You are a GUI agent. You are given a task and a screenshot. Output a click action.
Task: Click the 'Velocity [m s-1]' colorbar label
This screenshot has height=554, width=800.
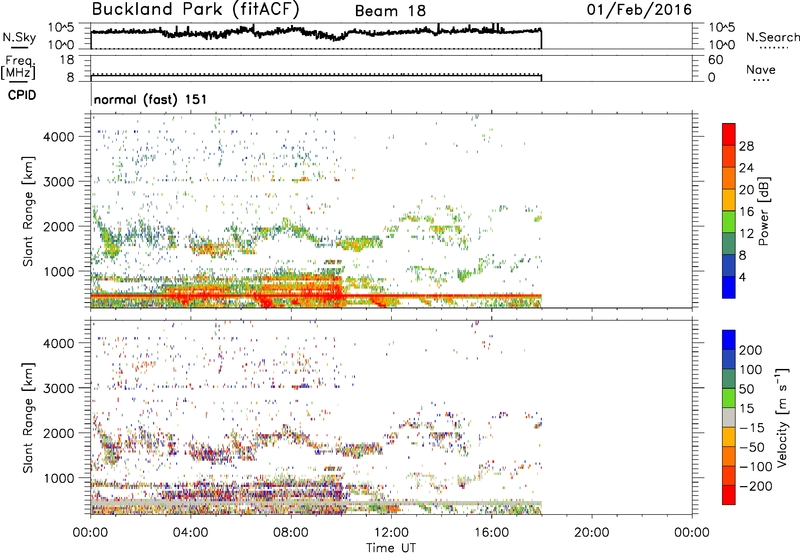pos(782,417)
